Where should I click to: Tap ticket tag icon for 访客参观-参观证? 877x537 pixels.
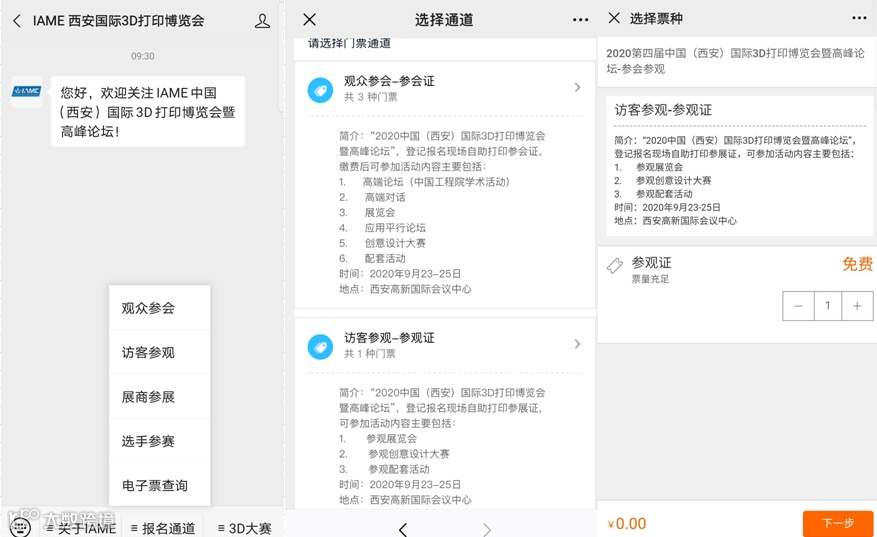pos(320,347)
